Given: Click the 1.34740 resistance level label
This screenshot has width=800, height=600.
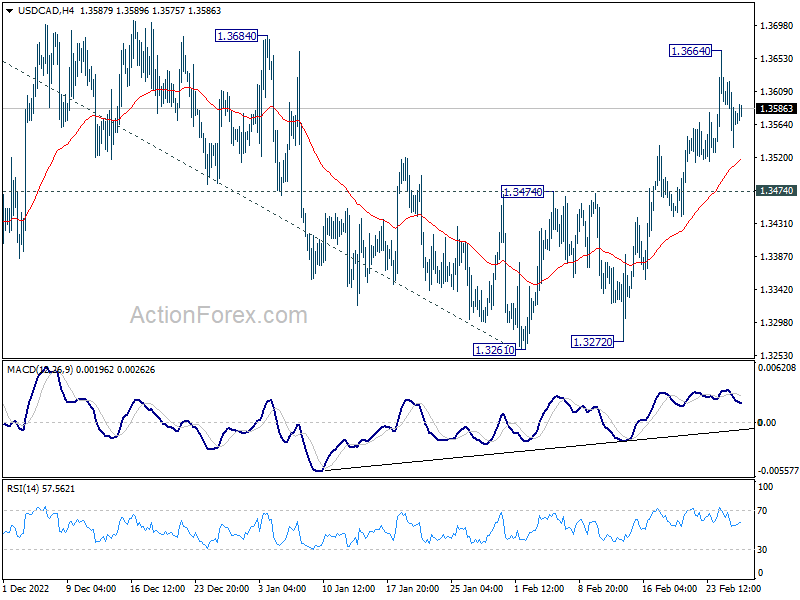Looking at the screenshot, I should (523, 192).
